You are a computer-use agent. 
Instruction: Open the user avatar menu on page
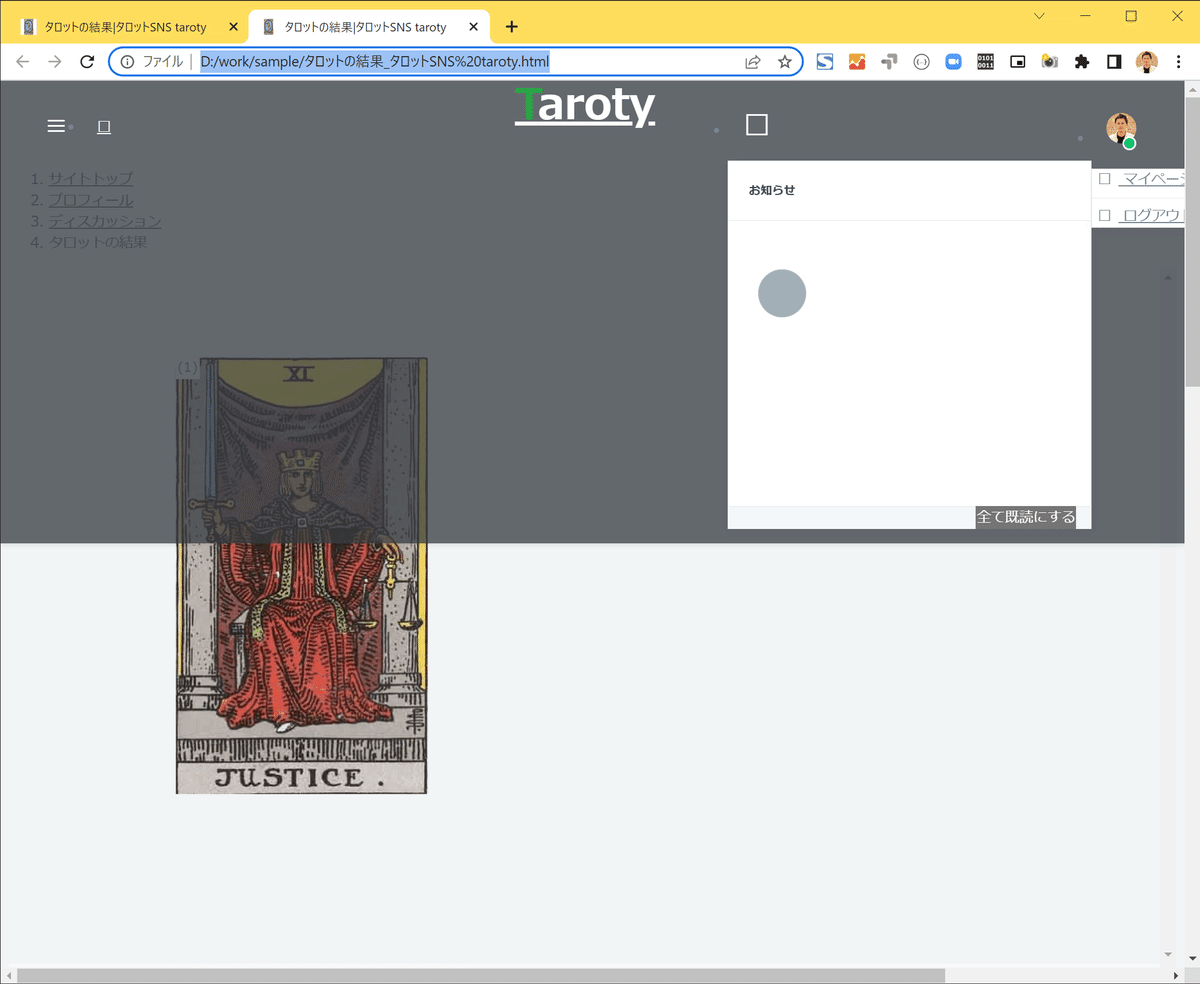1121,129
